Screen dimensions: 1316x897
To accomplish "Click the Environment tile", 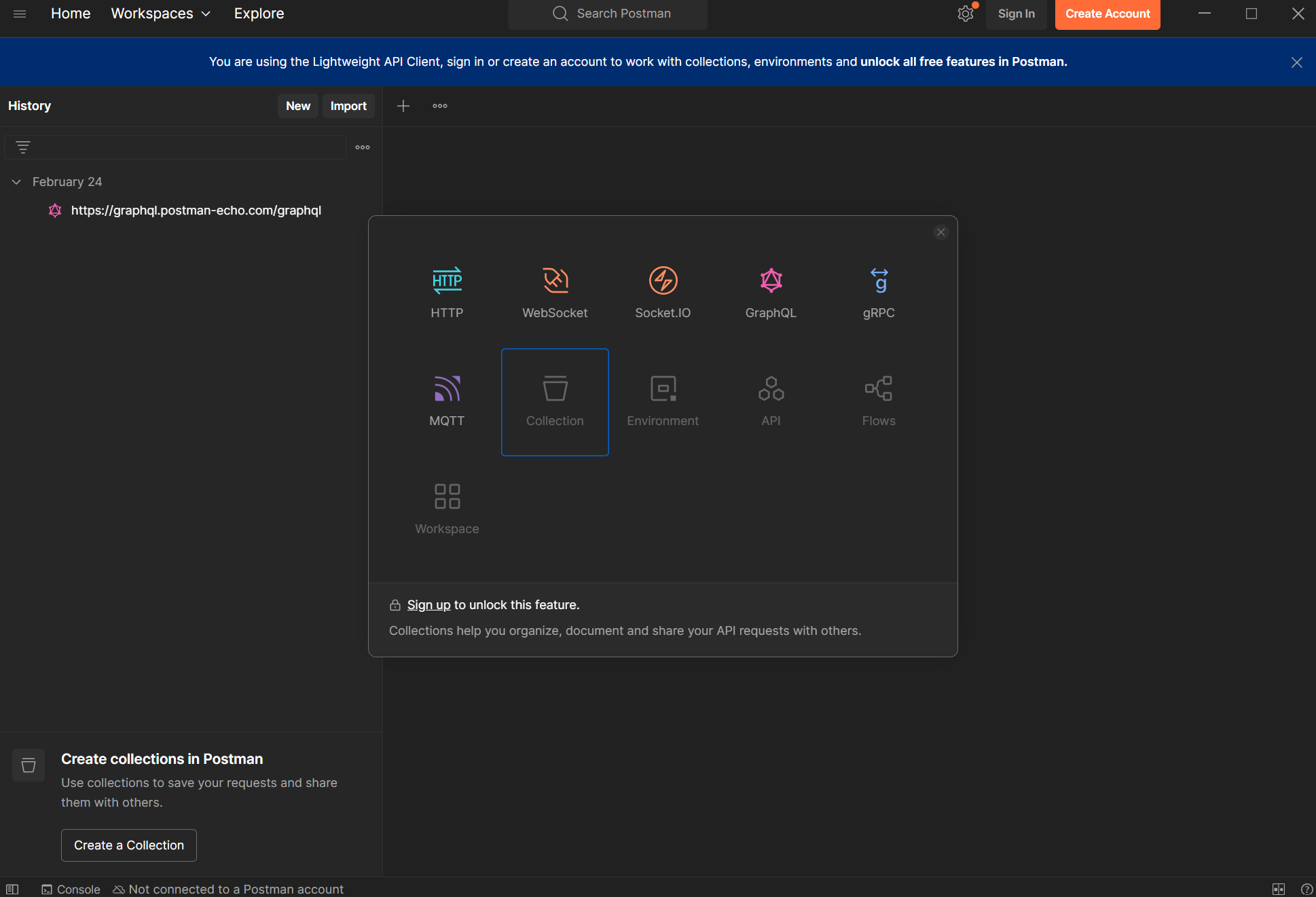I will [663, 401].
